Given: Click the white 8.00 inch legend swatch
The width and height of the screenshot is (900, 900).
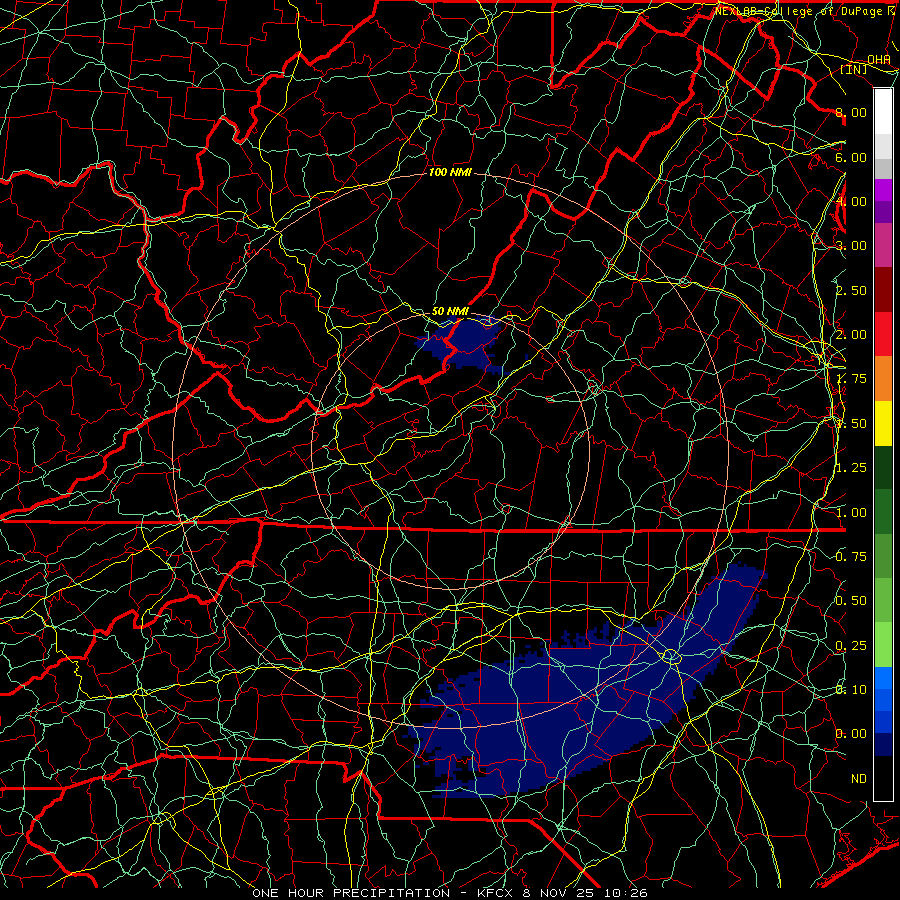Looking at the screenshot, I should [x=883, y=111].
